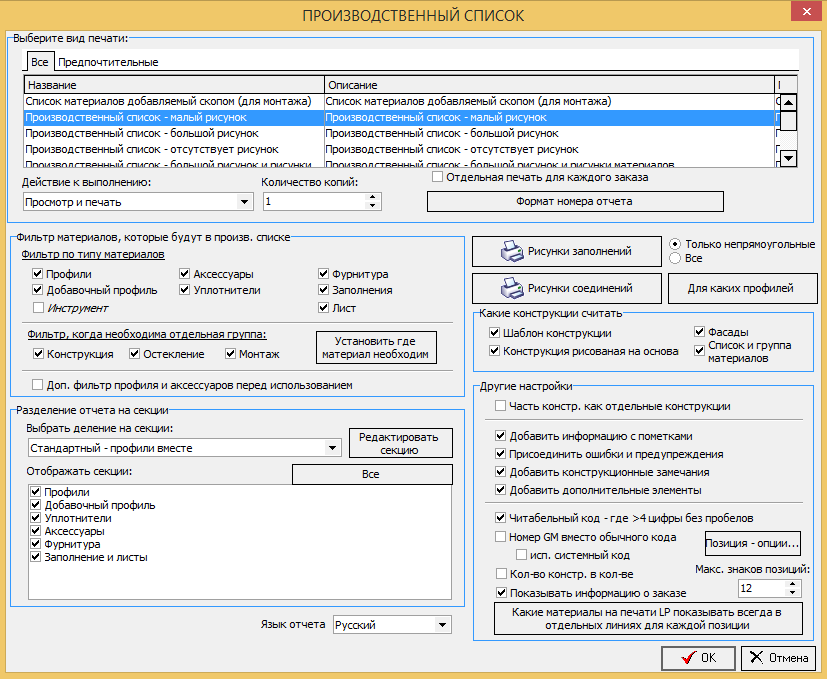The image size is (827, 679).
Task: Toggle Конструкция рисованая на основа checkbox
Action: click(494, 351)
